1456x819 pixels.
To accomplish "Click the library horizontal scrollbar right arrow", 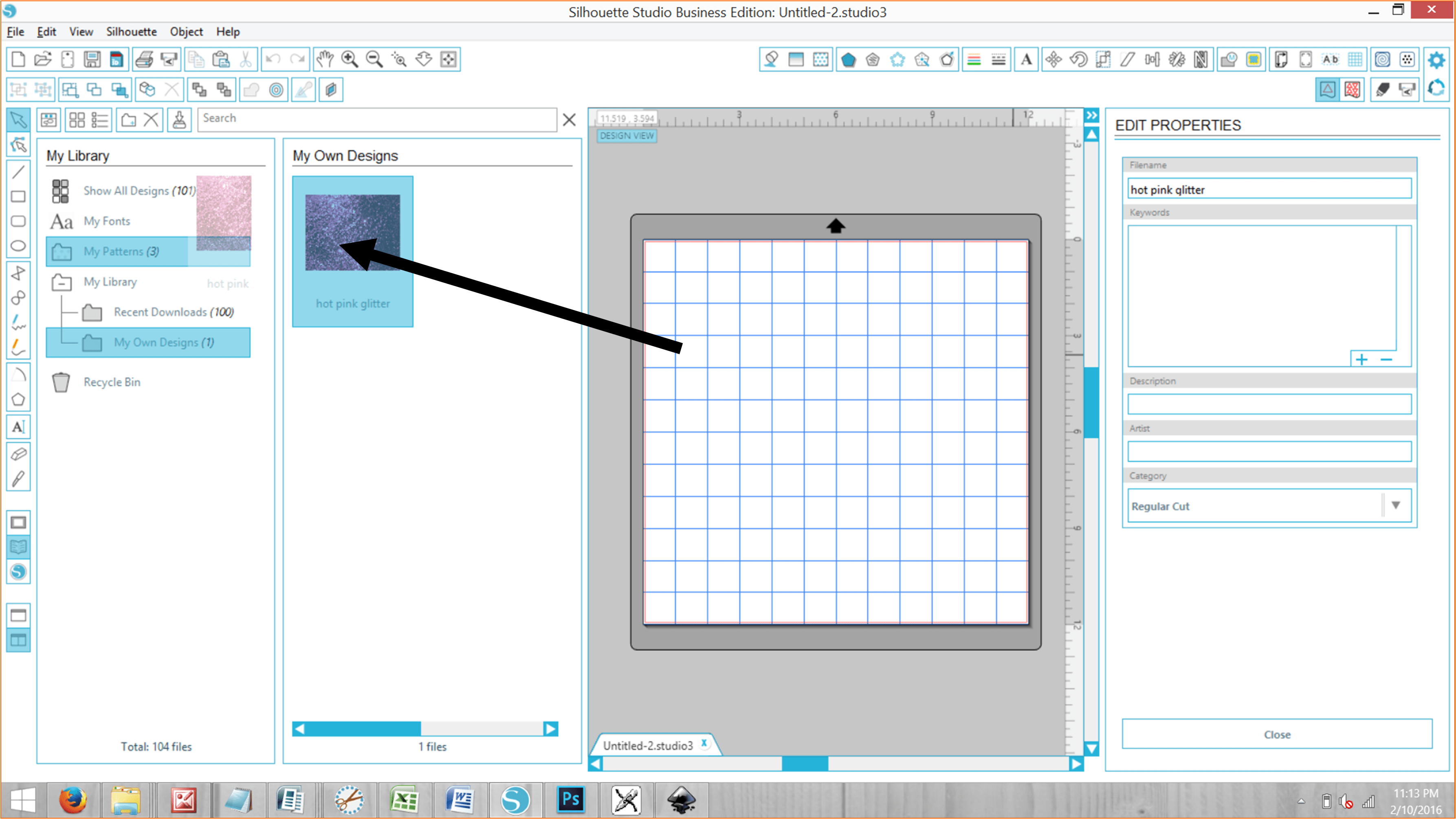I will [550, 729].
